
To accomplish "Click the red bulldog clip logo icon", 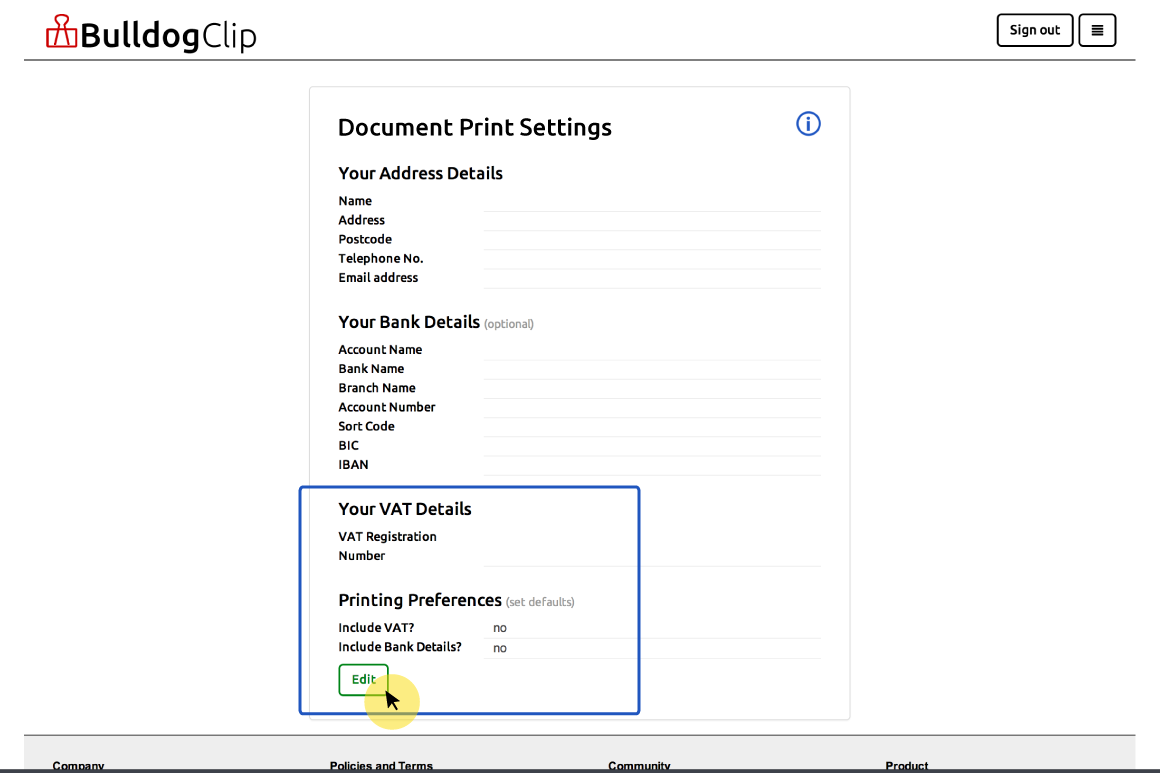I will [61, 32].
